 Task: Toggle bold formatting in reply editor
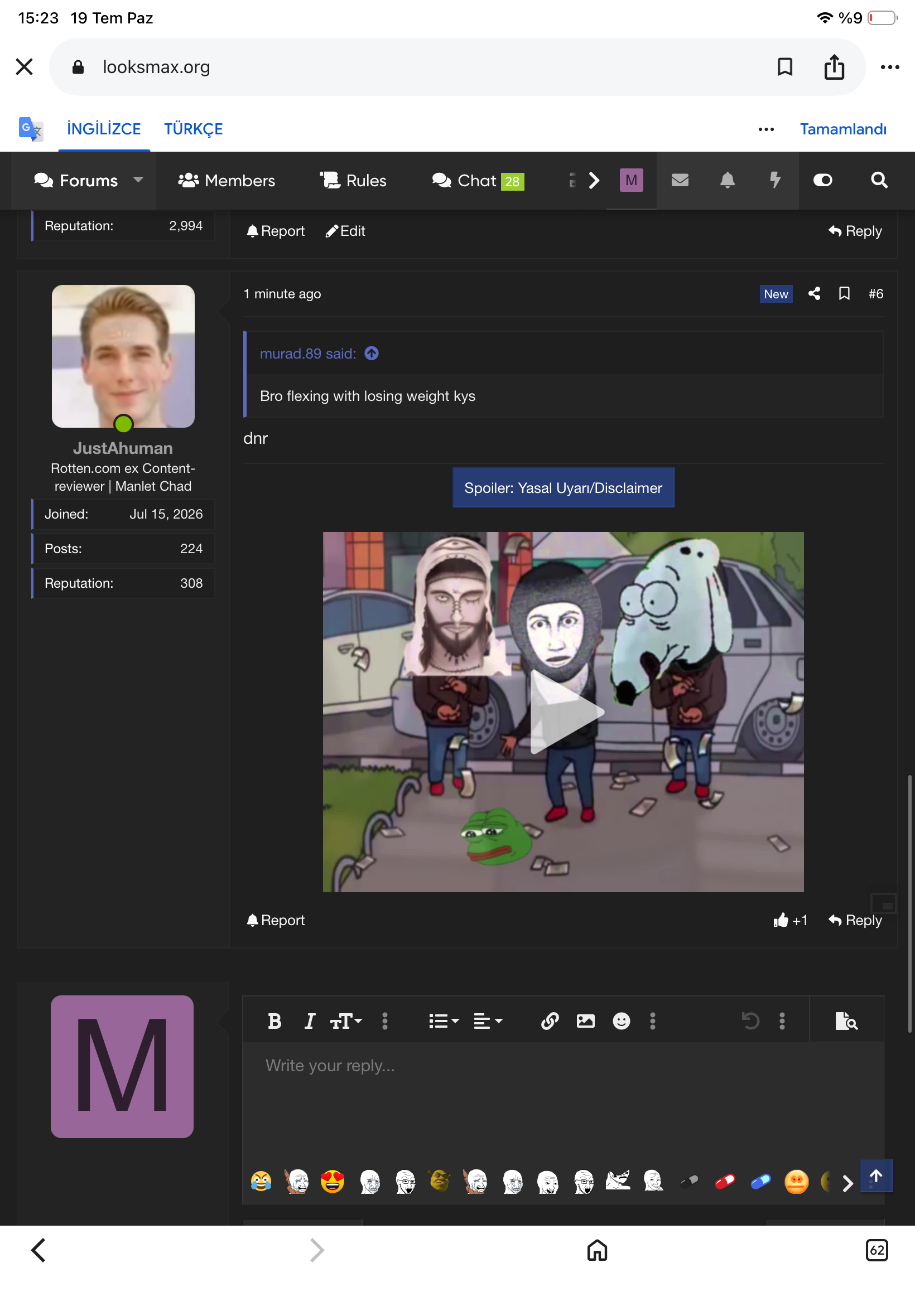[x=274, y=1021]
